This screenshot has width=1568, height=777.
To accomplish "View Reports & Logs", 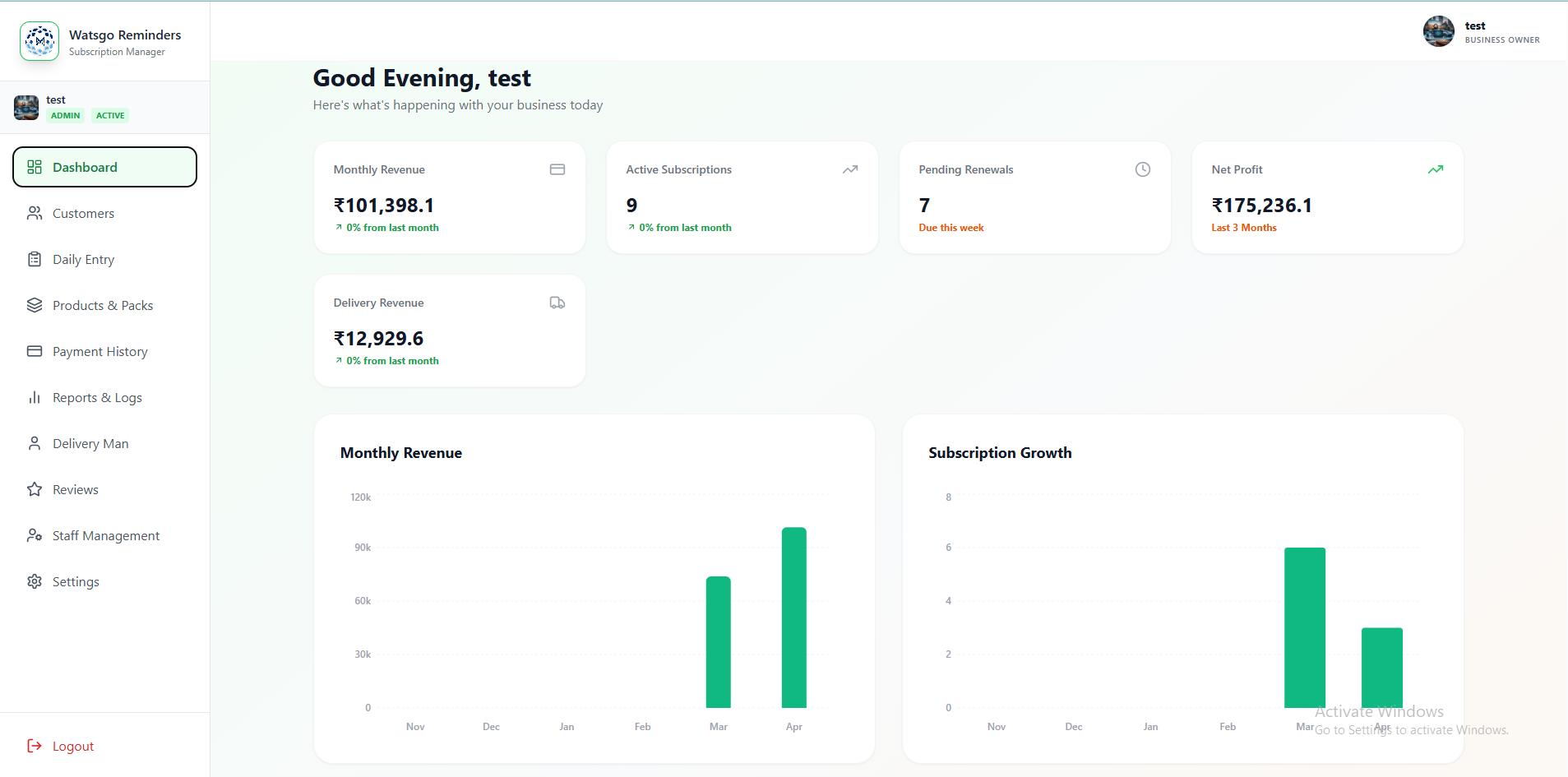I will tap(97, 397).
